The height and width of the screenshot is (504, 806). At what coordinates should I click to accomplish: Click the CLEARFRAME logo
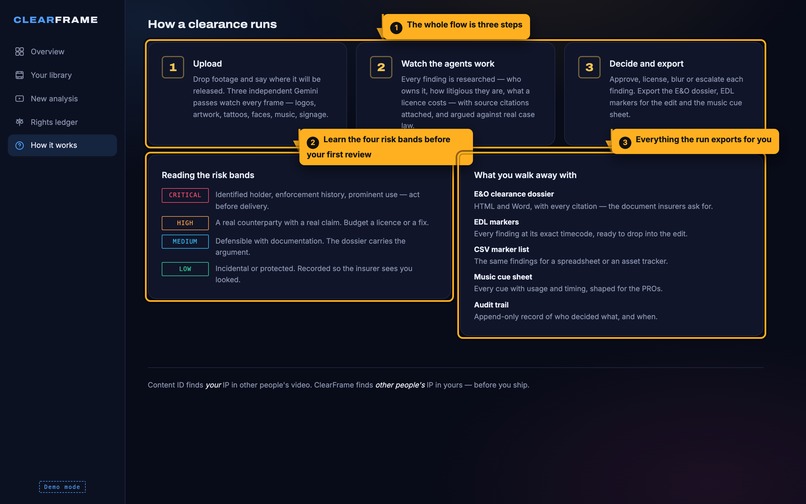tap(56, 20)
